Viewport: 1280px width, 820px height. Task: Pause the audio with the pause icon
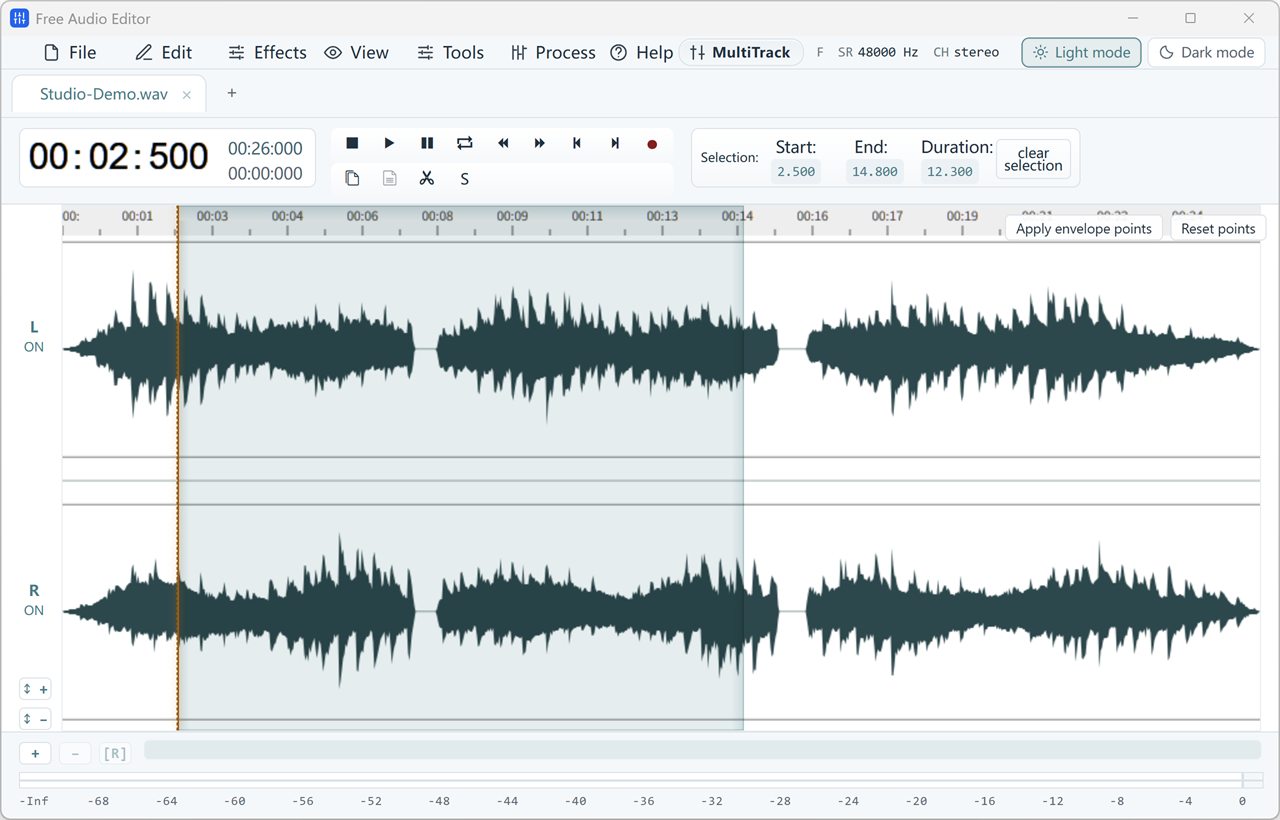point(427,144)
